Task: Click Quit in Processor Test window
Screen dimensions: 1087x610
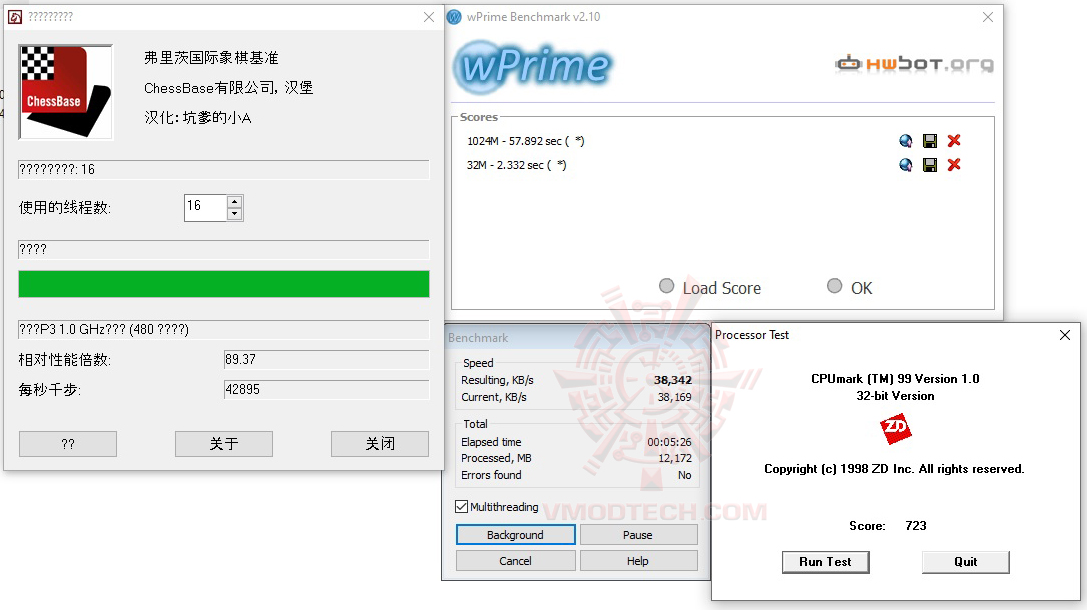Action: tap(966, 562)
